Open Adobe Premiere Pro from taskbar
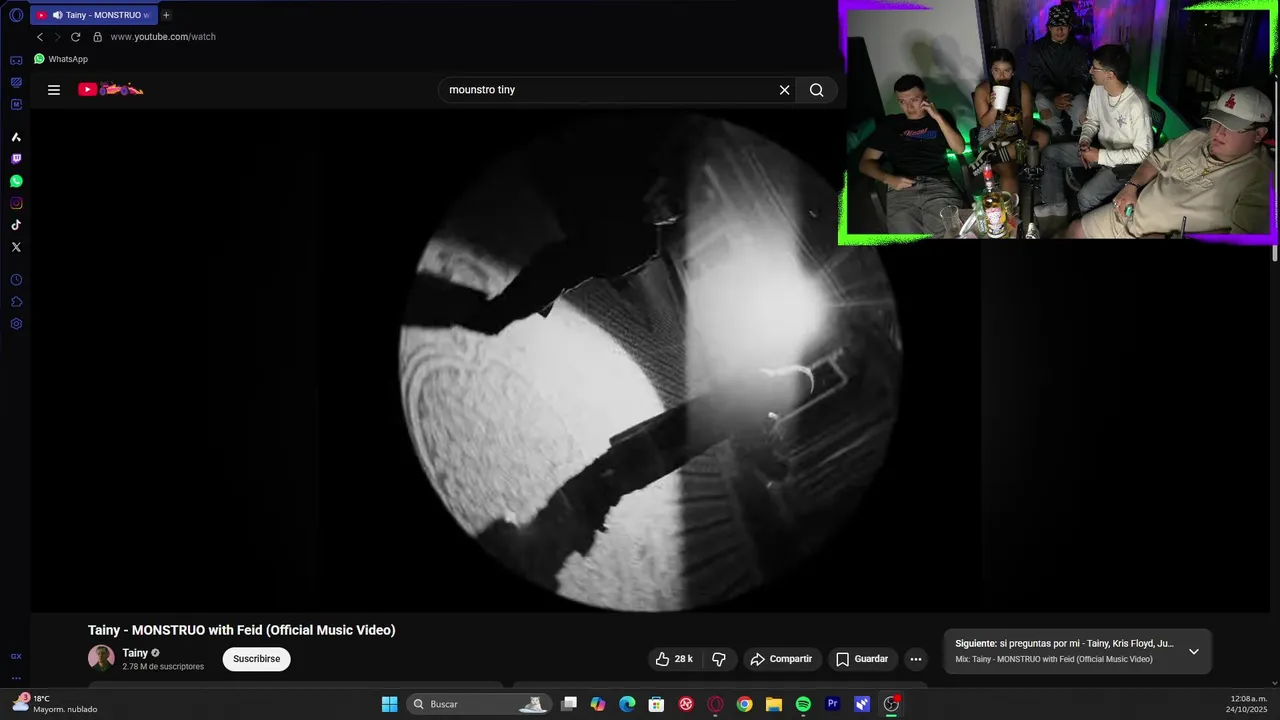Image resolution: width=1280 pixels, height=720 pixels. click(832, 704)
